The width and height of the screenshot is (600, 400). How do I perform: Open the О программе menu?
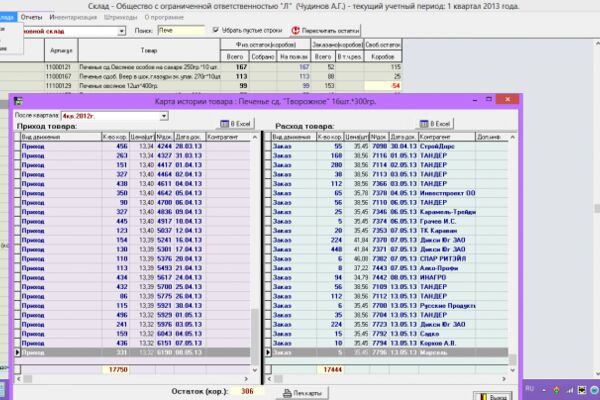tap(164, 17)
